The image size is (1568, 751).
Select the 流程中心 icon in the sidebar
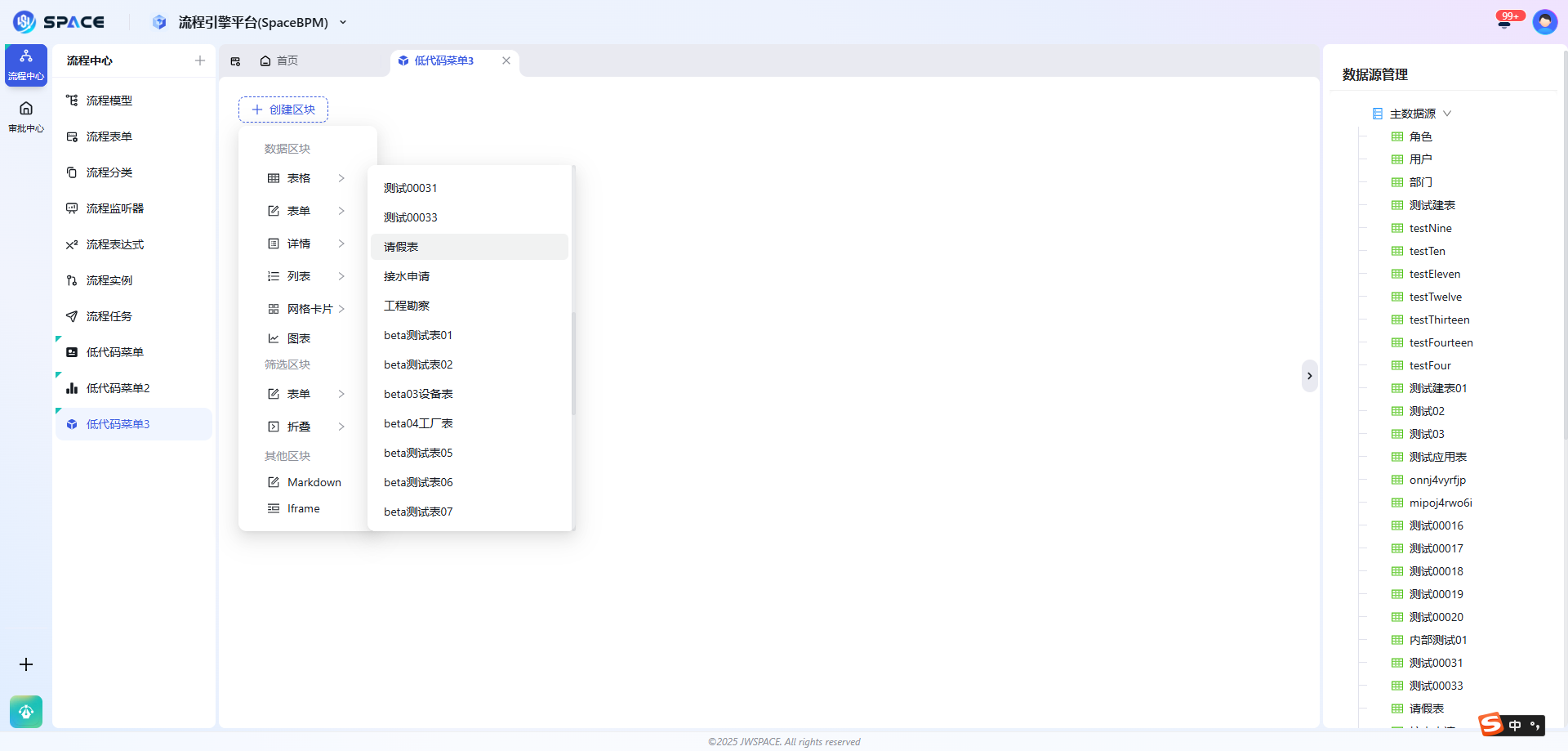click(25, 64)
